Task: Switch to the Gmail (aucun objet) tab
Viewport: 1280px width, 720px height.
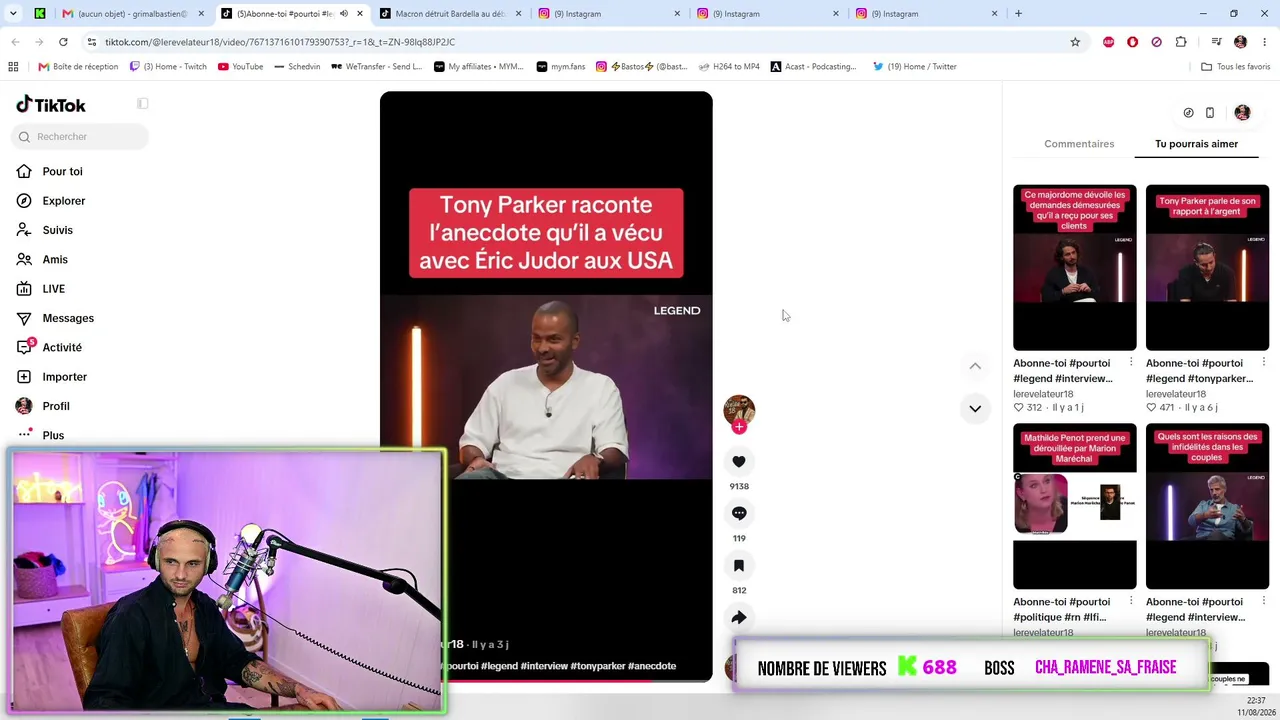Action: [x=130, y=14]
